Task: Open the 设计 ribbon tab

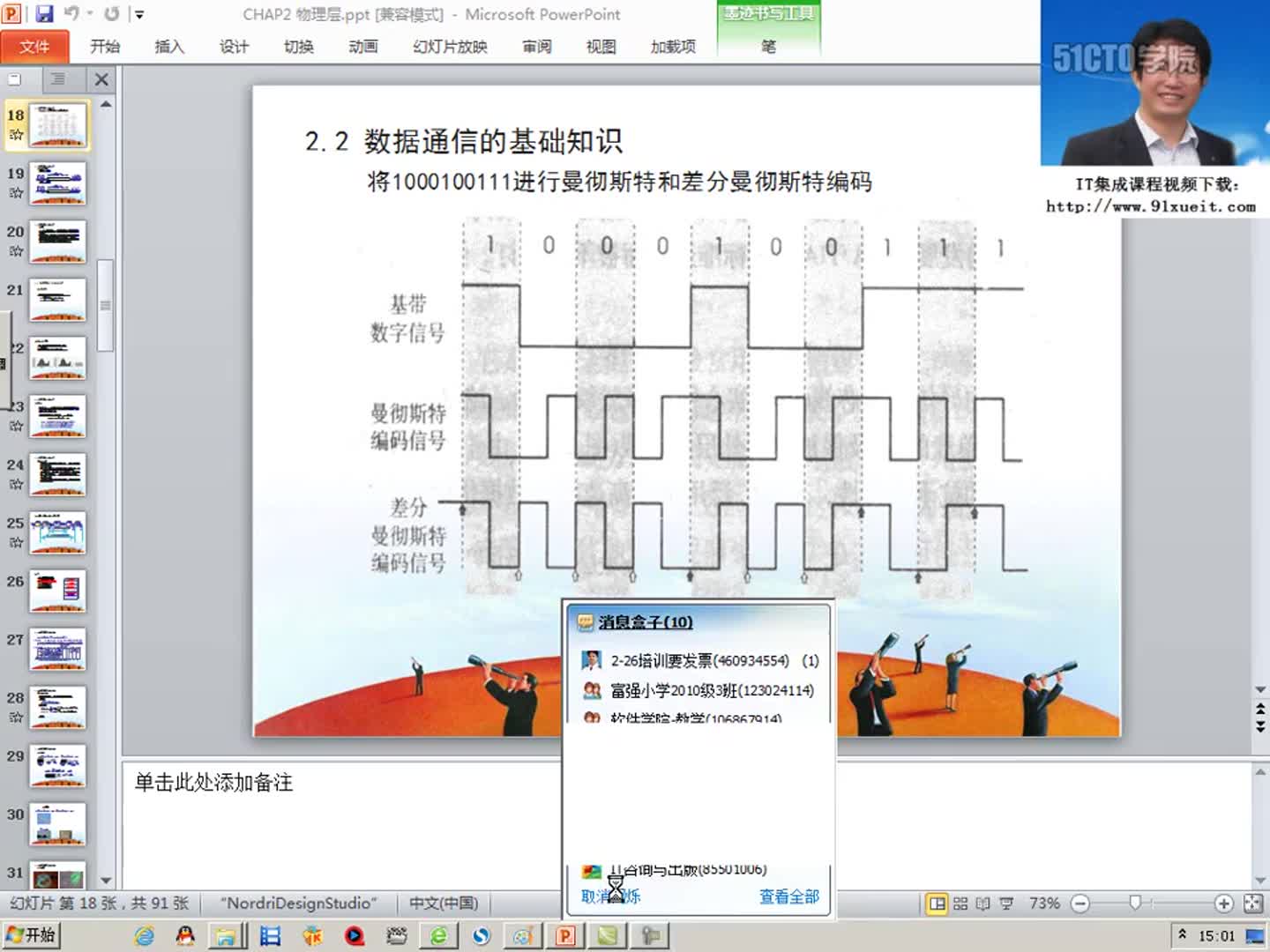Action: click(234, 47)
